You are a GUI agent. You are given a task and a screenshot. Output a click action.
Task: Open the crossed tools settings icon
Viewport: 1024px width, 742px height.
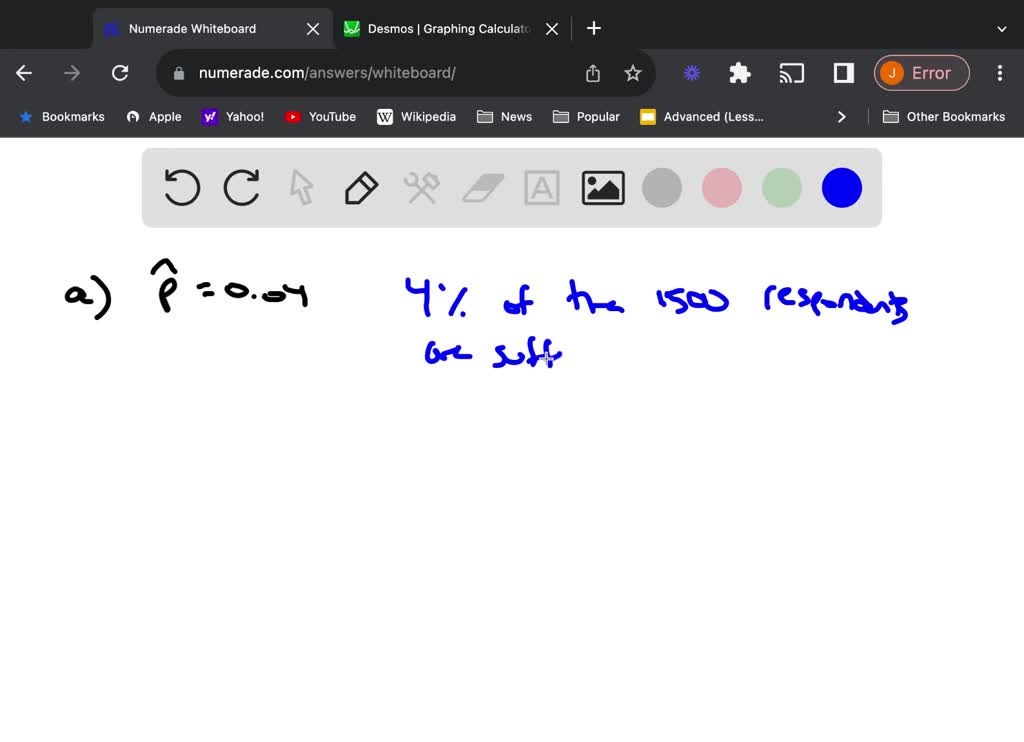421,188
